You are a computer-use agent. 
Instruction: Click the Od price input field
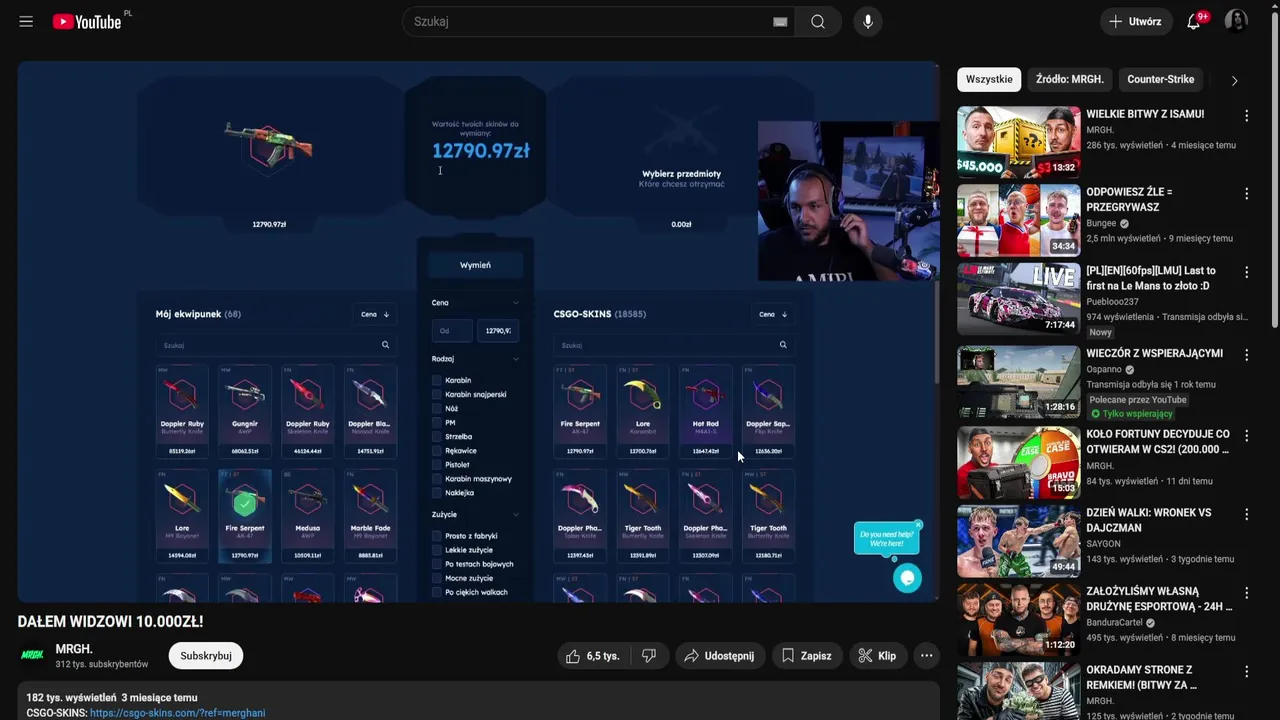point(451,330)
